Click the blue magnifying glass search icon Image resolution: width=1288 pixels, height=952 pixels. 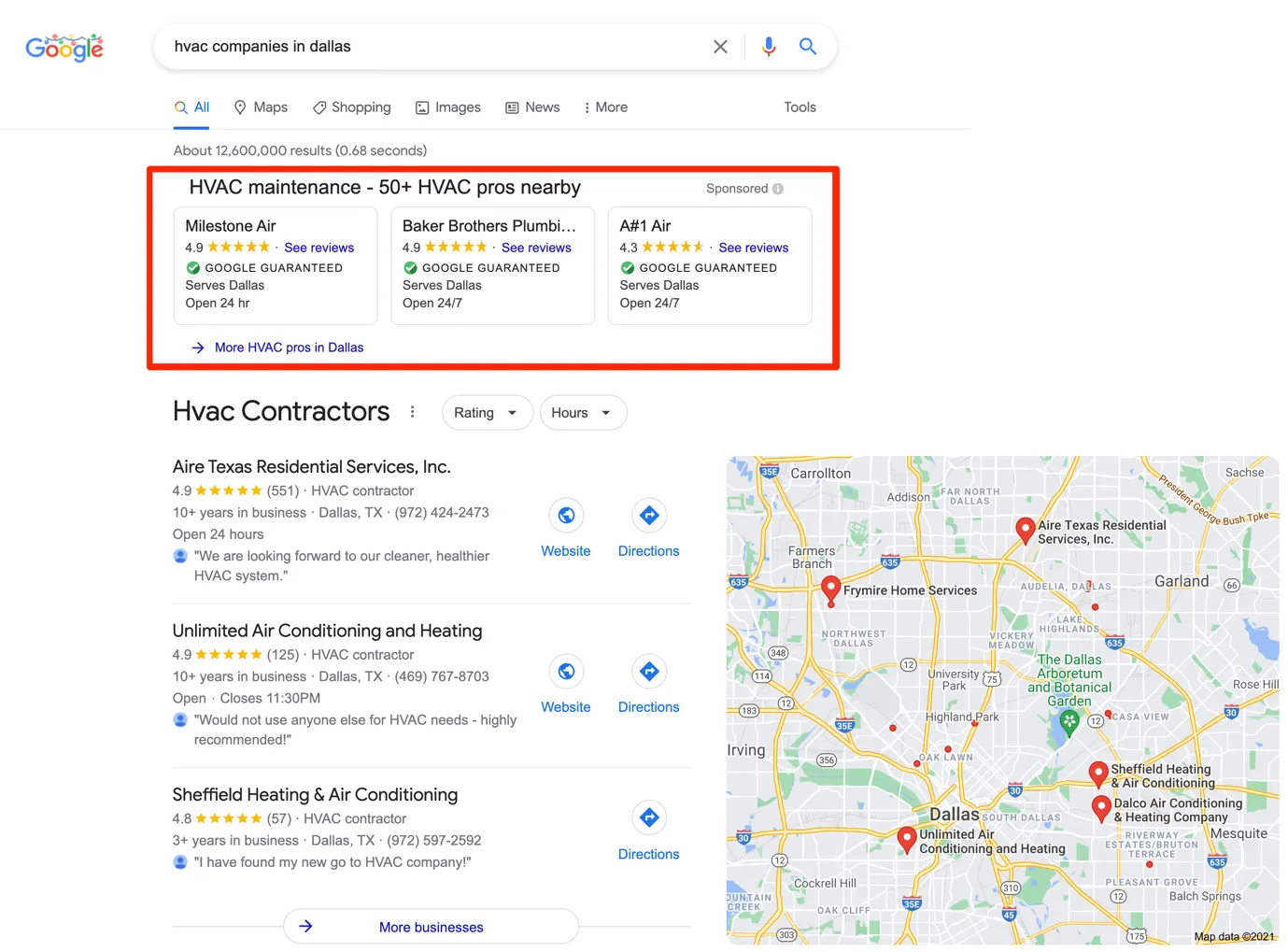808,47
